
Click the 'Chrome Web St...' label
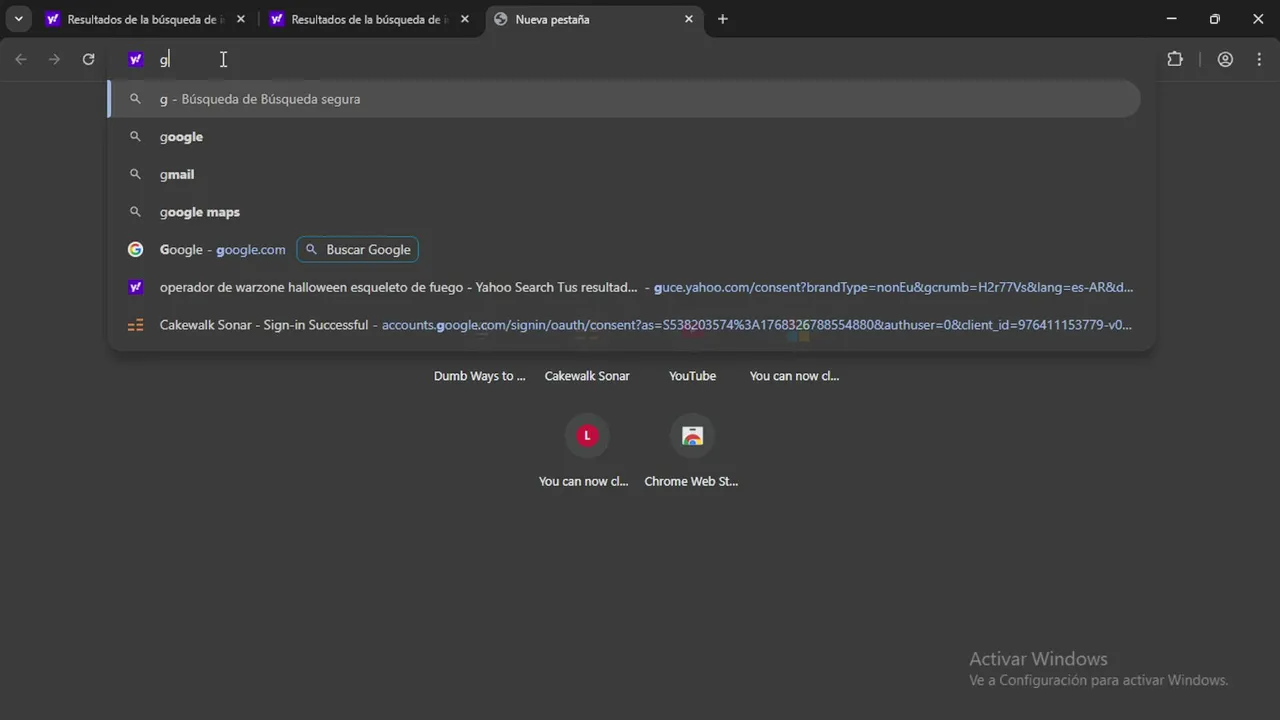pos(691,481)
